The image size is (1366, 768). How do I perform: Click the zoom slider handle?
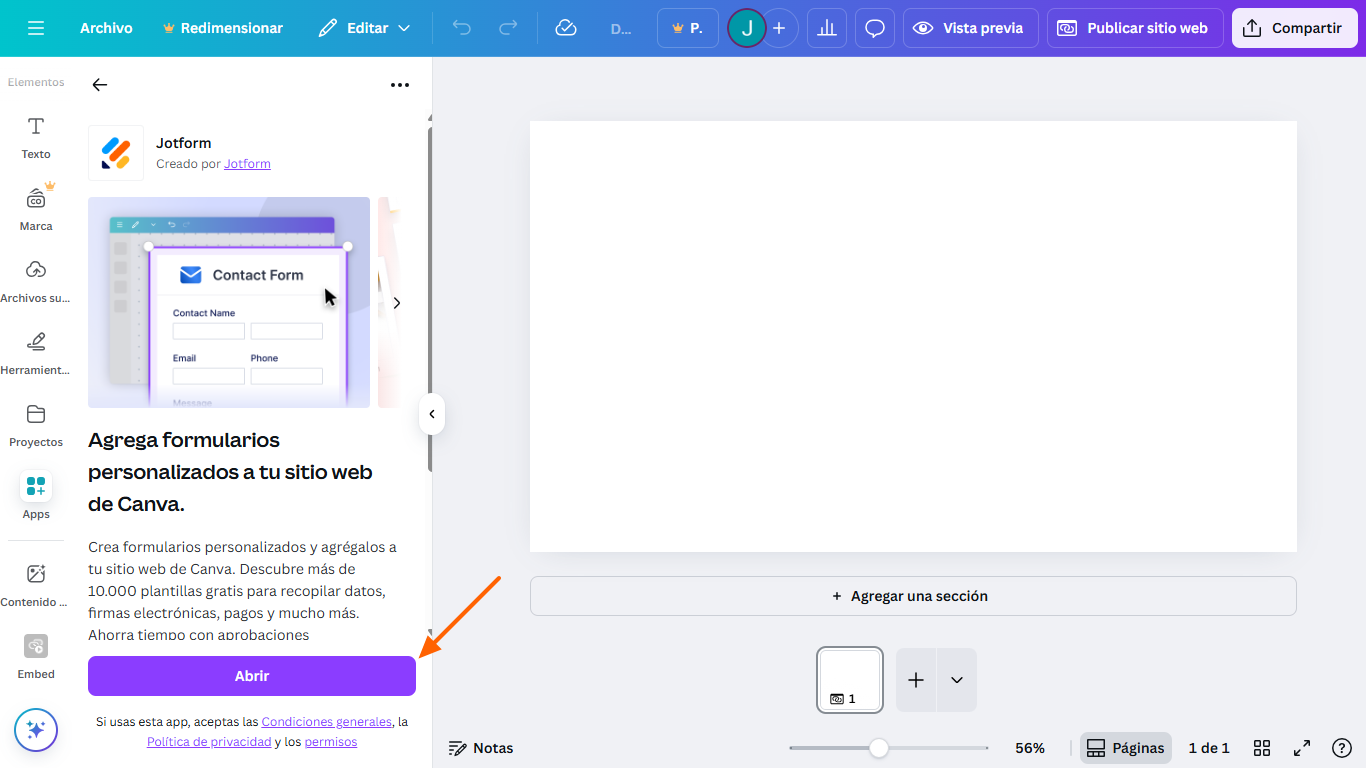point(878,748)
